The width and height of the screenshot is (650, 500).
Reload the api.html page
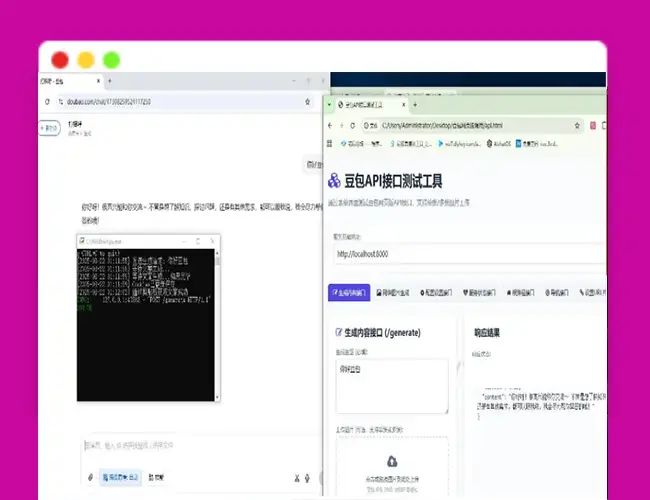pyautogui.click(x=352, y=125)
